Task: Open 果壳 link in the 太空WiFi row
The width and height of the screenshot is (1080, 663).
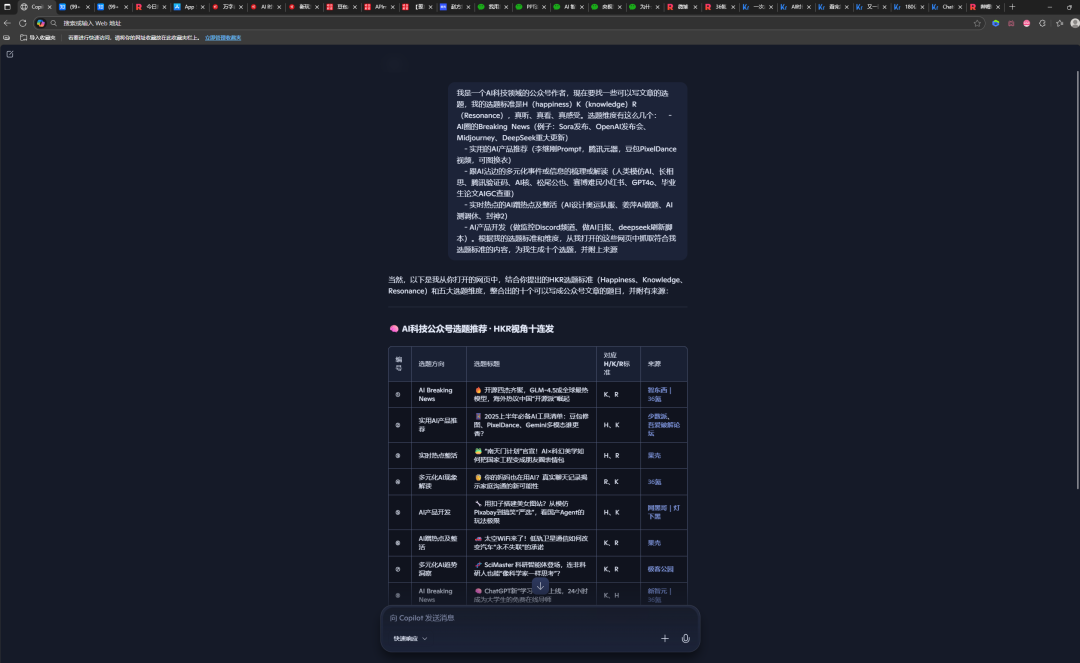Action: point(654,543)
